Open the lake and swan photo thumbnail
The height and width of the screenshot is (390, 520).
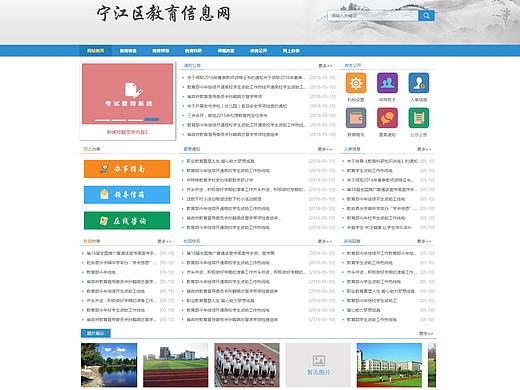pos(109,365)
